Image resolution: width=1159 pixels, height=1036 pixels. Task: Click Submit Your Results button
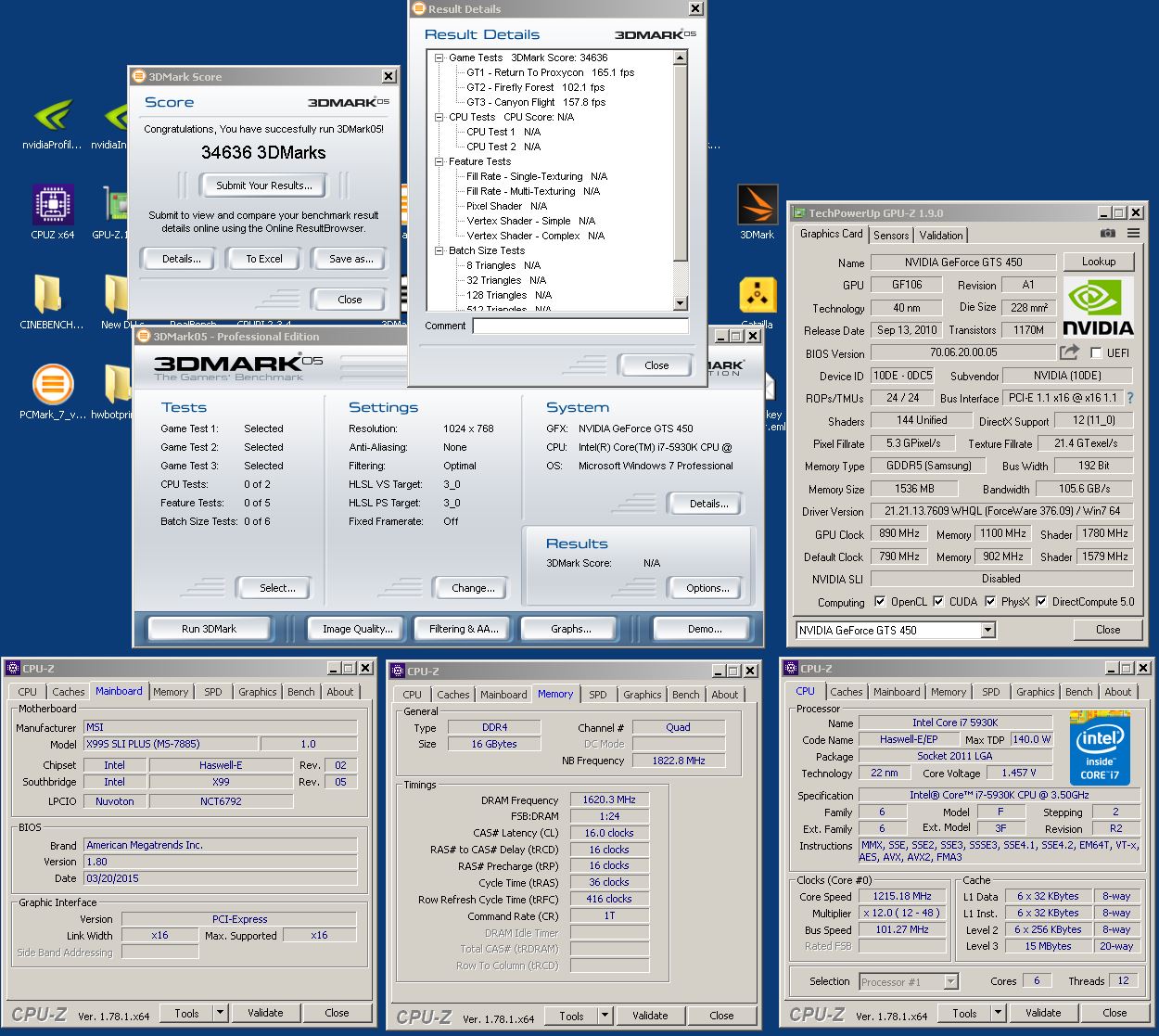tap(264, 185)
